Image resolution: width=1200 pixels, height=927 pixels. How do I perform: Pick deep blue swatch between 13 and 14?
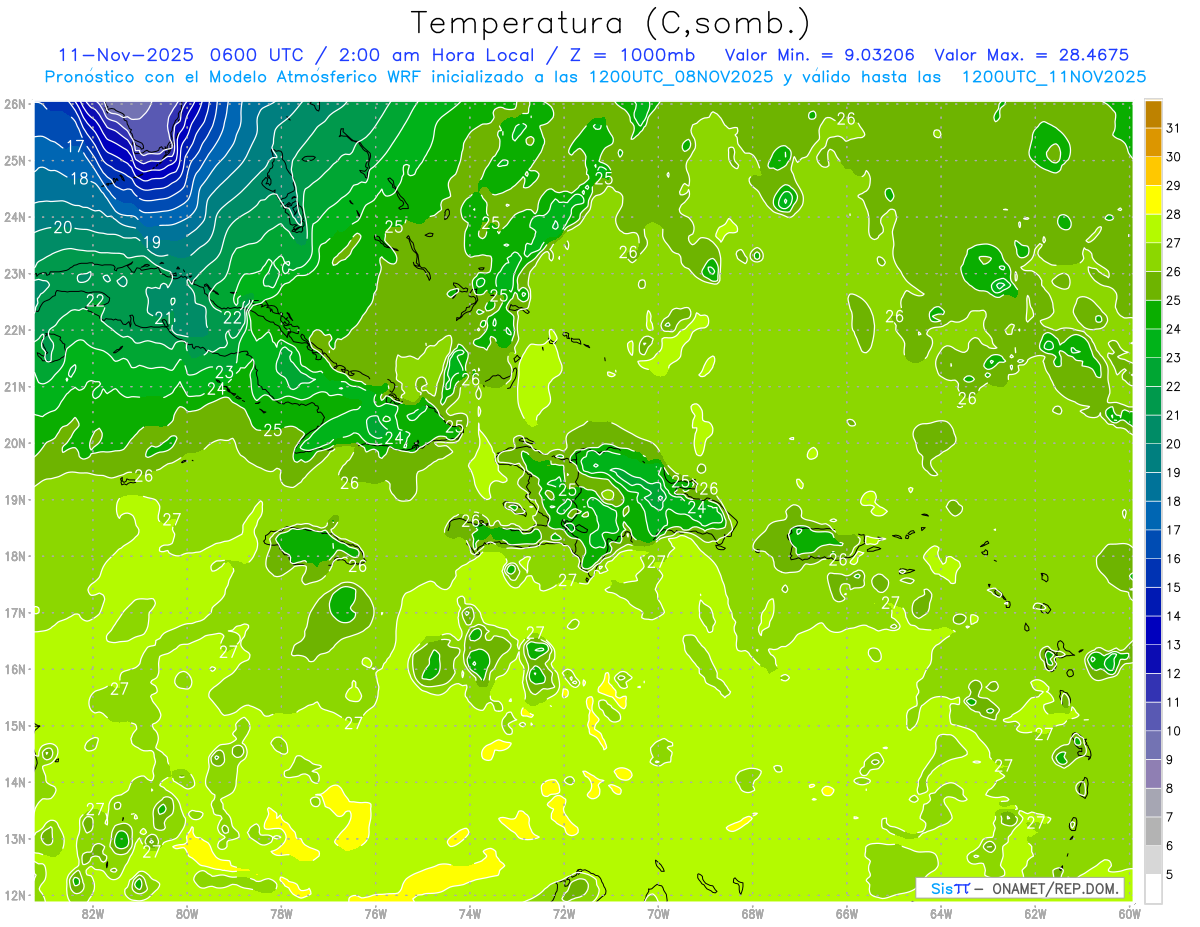tap(1153, 630)
